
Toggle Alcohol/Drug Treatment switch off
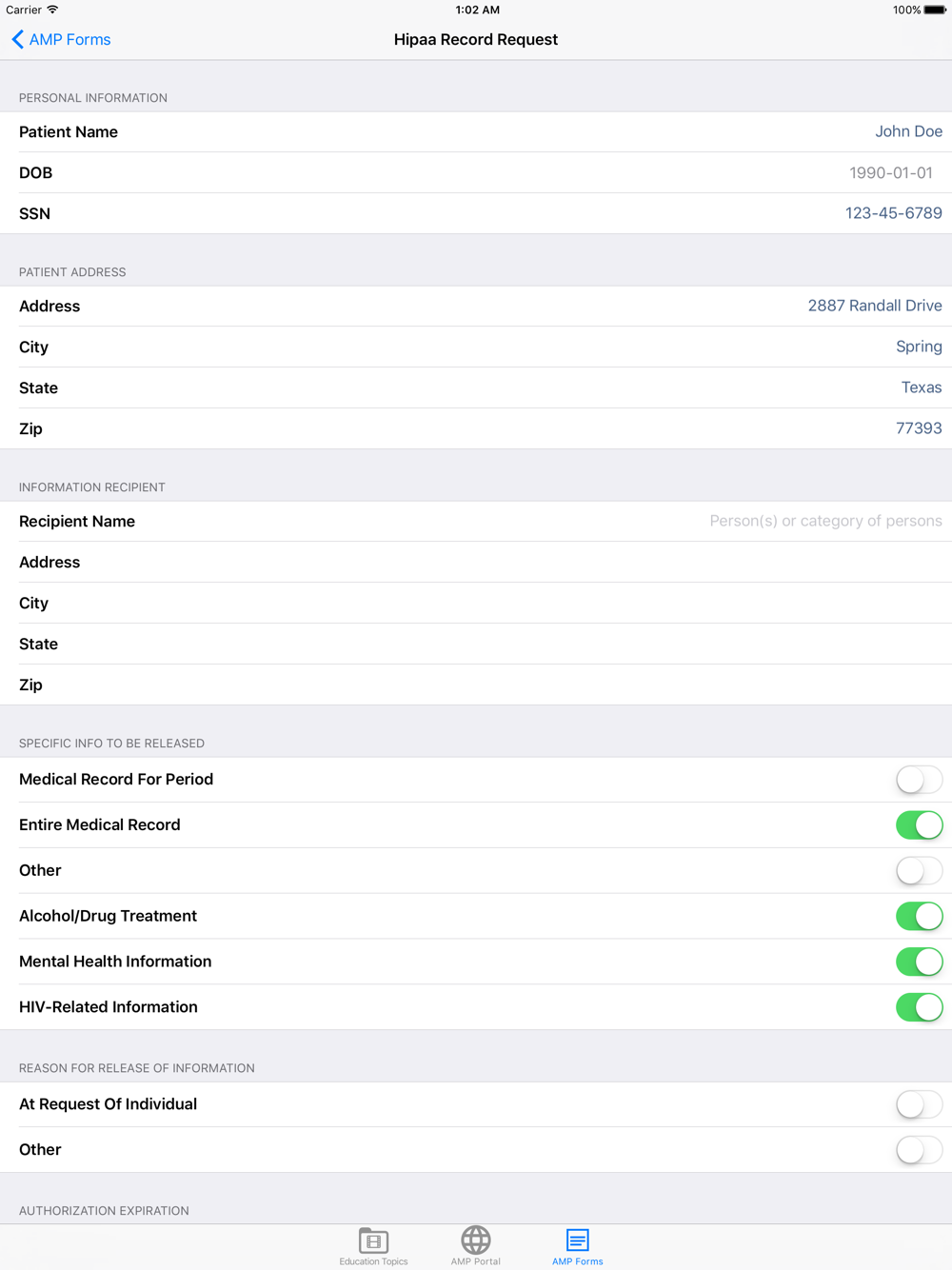click(x=919, y=916)
